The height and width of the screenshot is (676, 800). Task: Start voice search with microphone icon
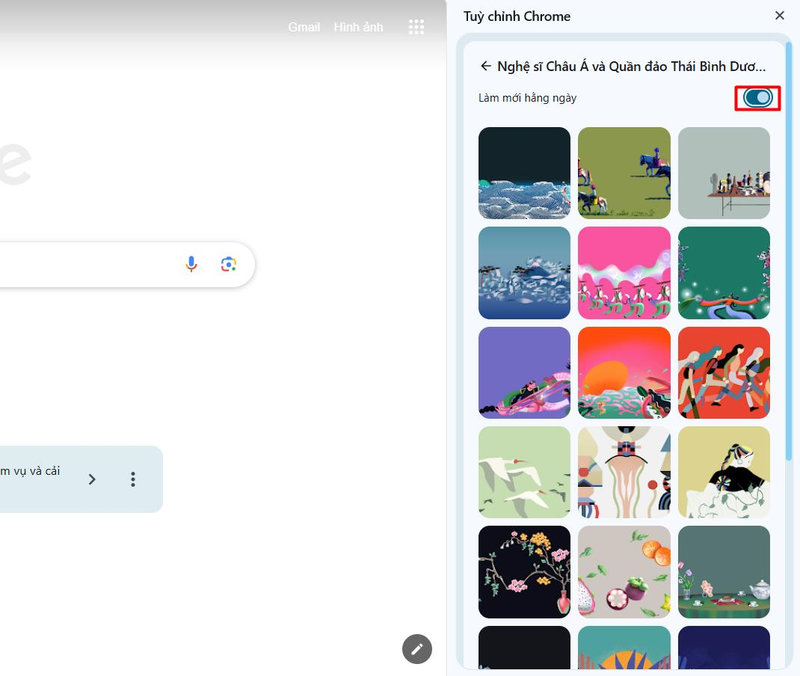[191, 264]
